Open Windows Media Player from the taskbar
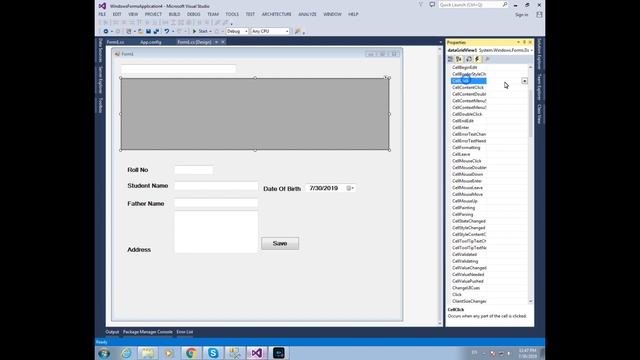The image size is (640, 360). [x=169, y=353]
